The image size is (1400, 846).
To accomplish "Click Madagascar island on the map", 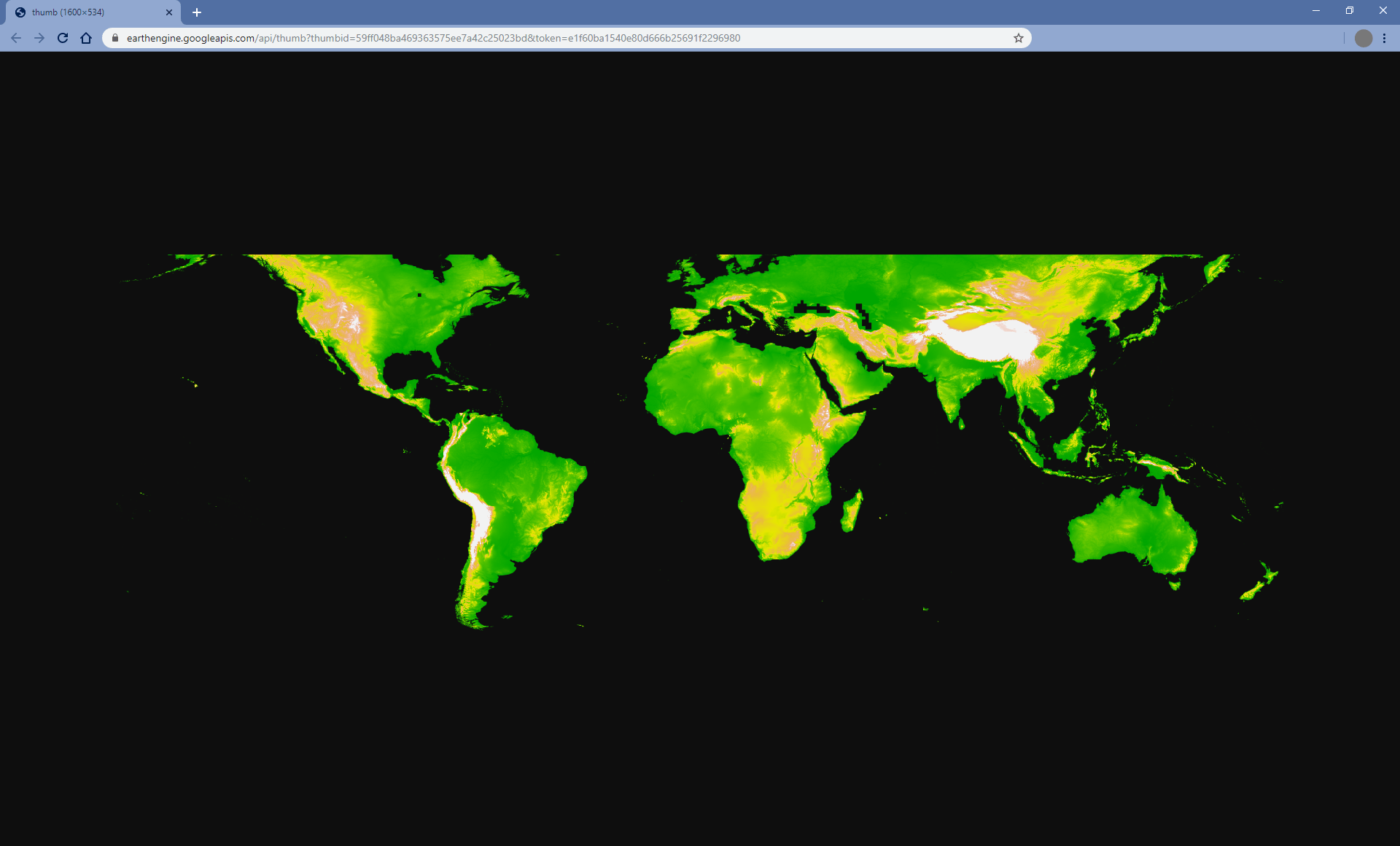I will (852, 511).
